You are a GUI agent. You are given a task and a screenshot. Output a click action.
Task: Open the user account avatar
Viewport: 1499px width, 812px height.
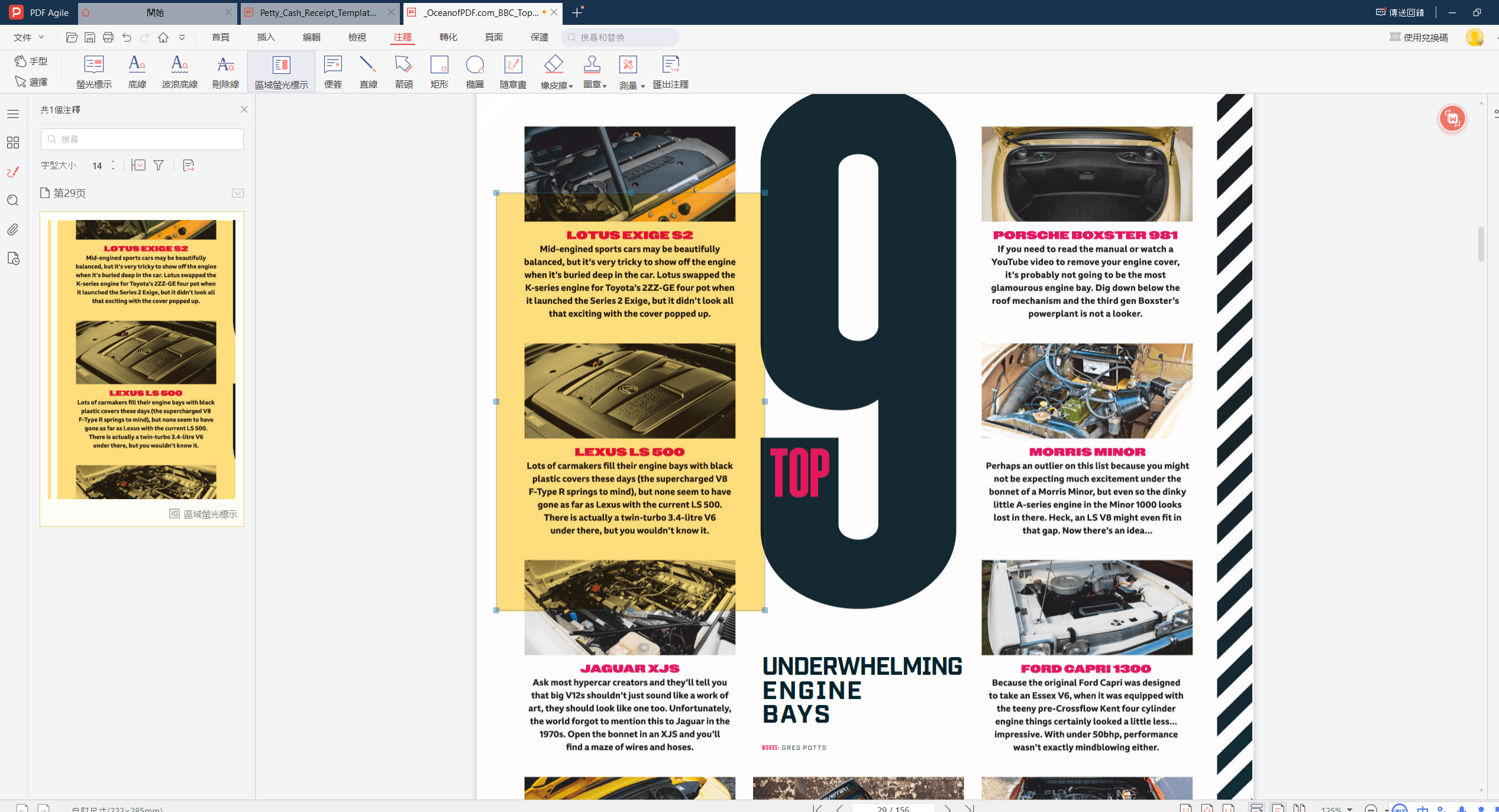coord(1474,37)
